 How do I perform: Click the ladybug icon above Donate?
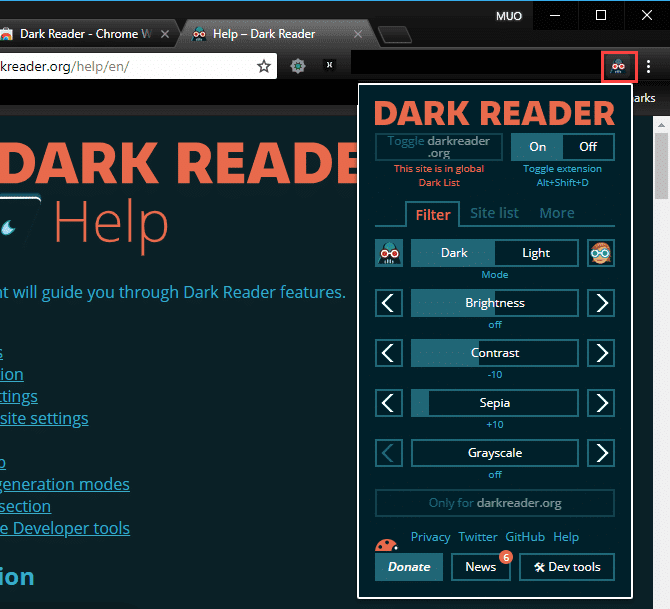point(386,545)
